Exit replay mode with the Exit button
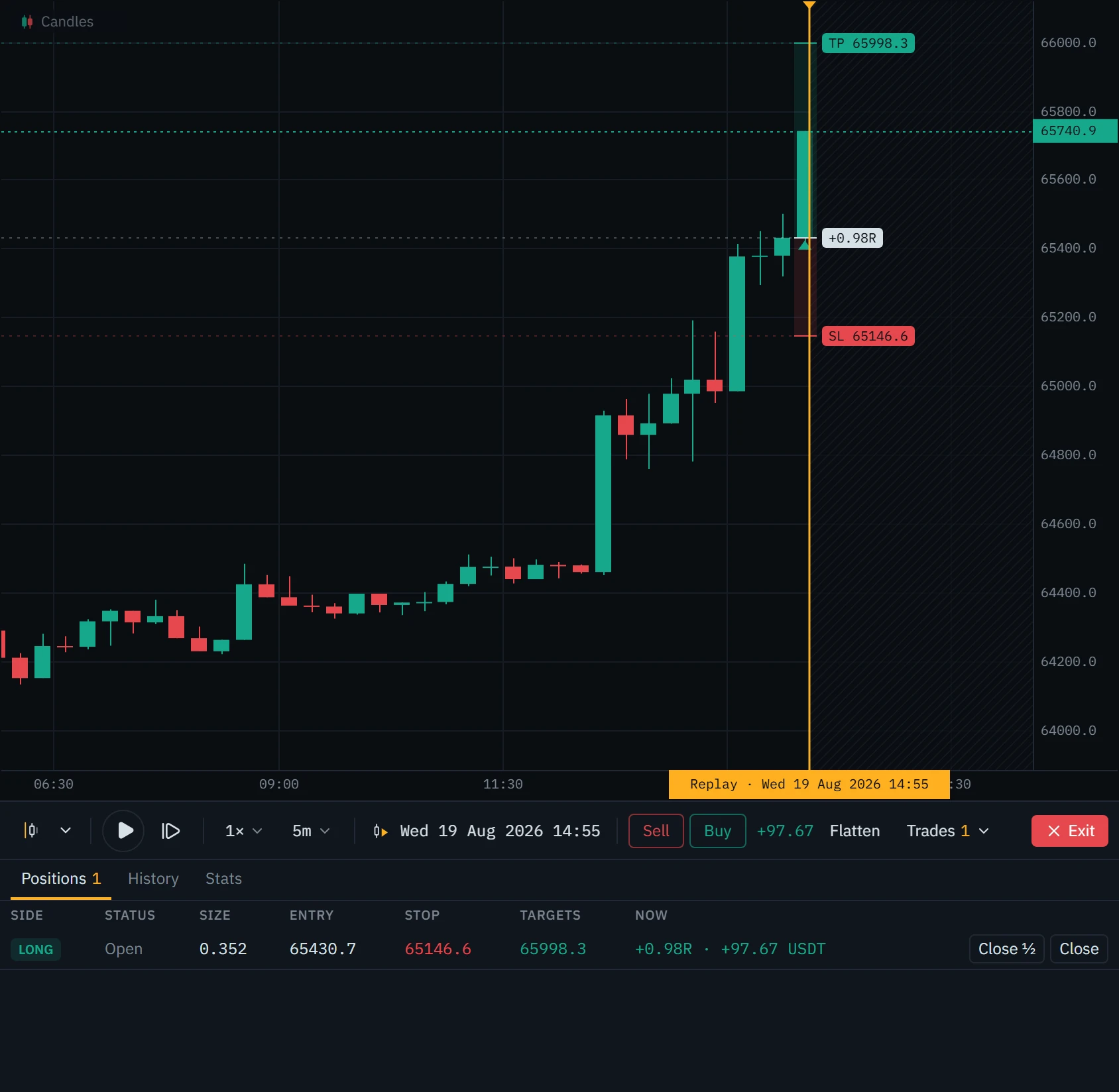This screenshot has height=1092, width=1119. [1069, 831]
